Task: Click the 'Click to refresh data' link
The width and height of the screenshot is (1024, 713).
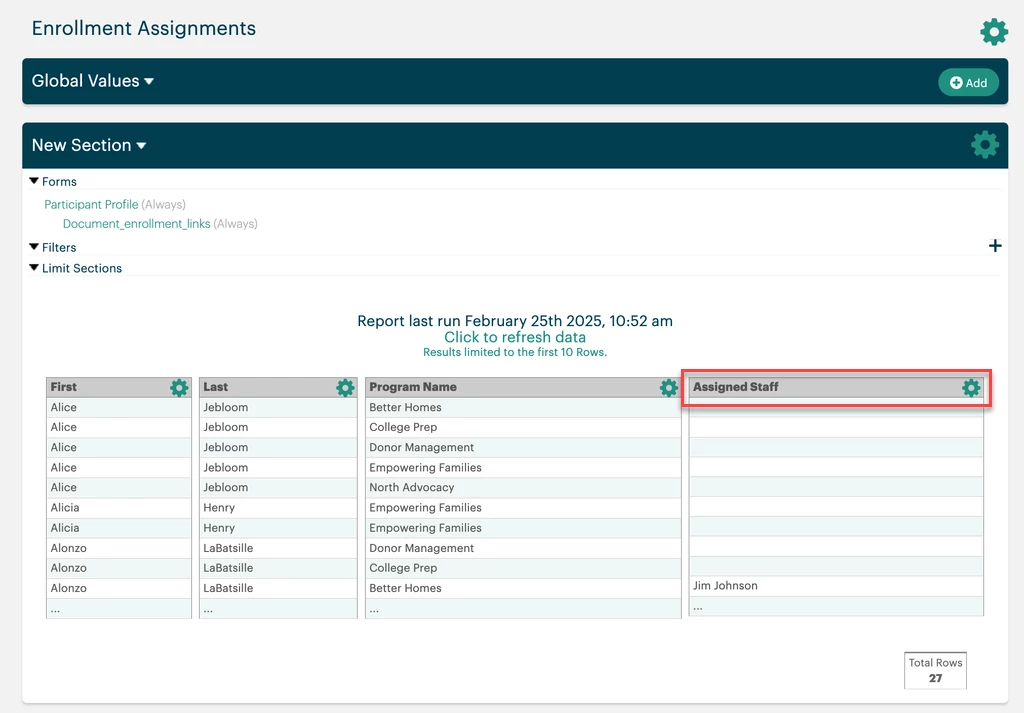Action: [x=515, y=337]
